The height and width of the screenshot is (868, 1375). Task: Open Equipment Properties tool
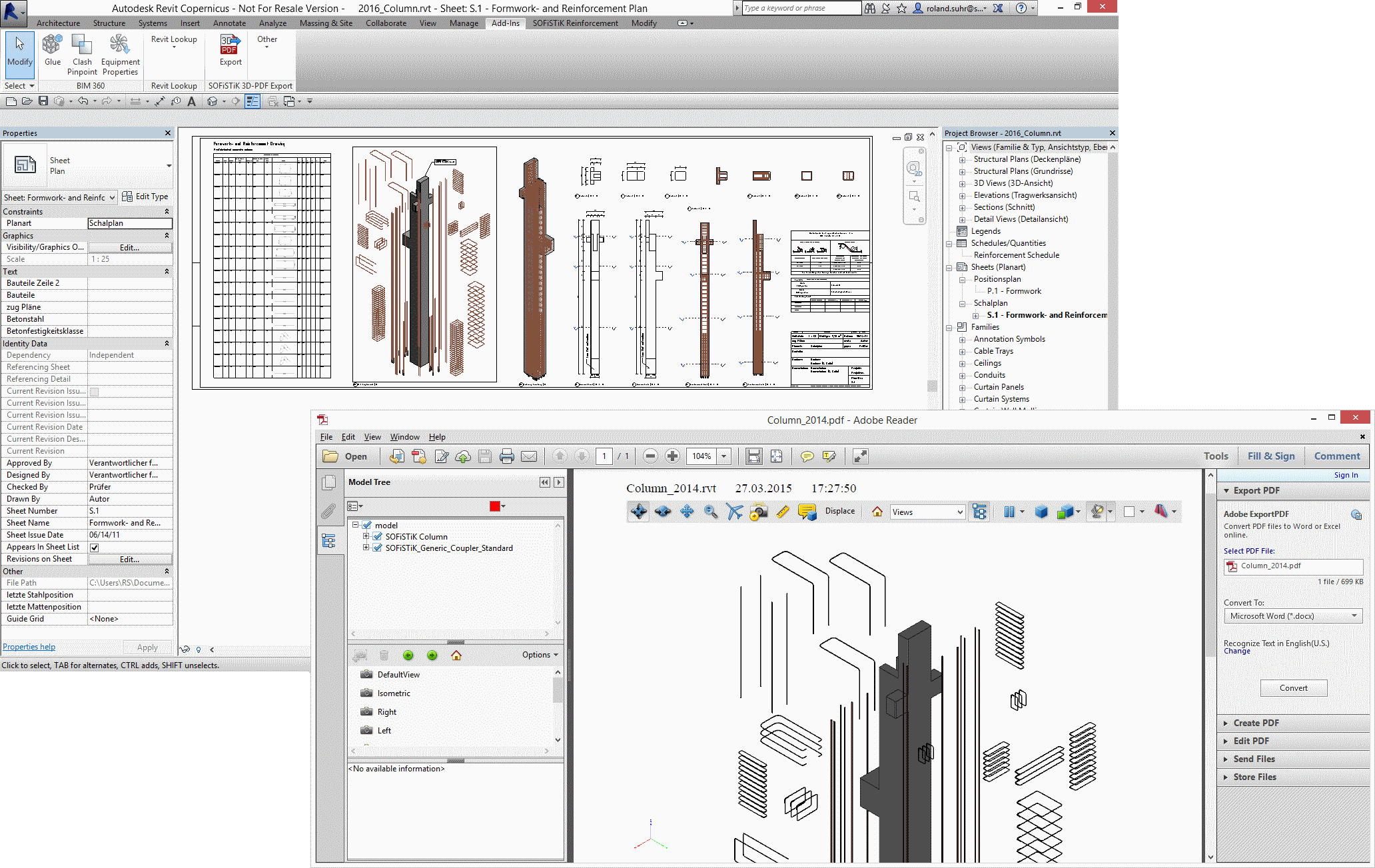[120, 55]
